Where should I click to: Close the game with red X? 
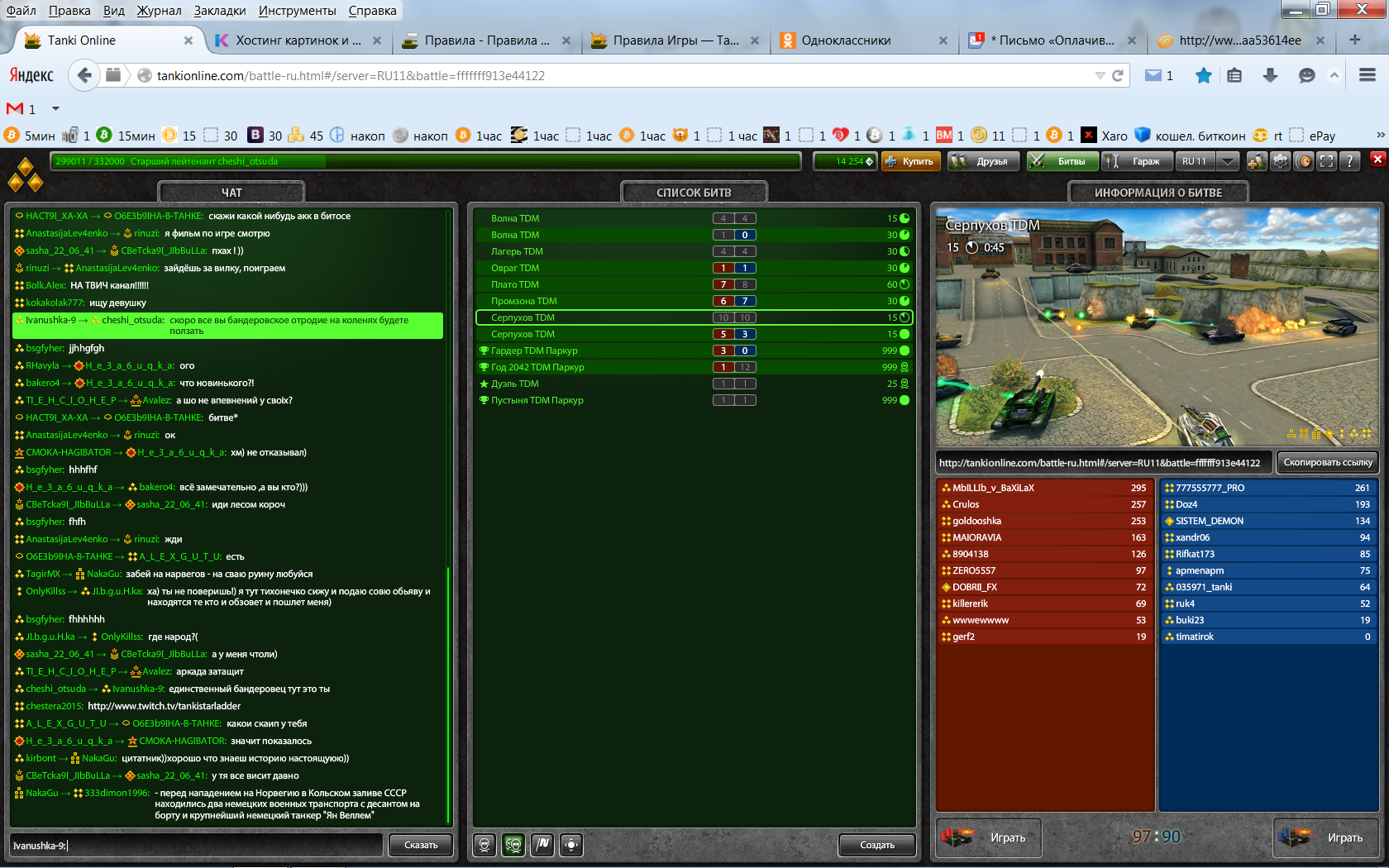click(x=1377, y=159)
